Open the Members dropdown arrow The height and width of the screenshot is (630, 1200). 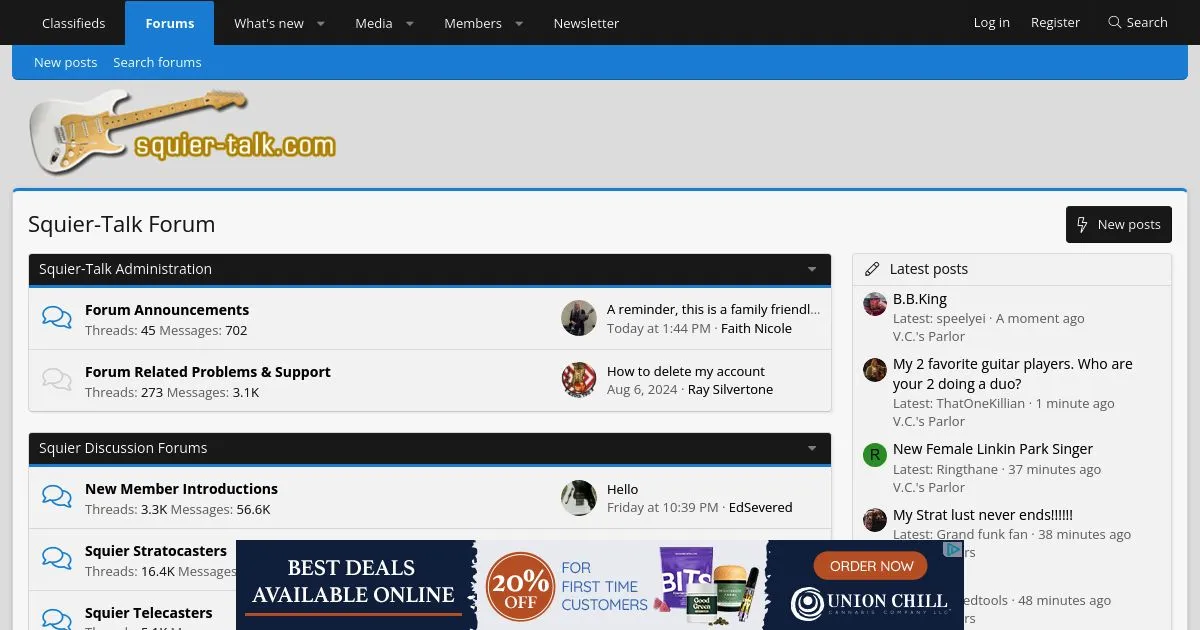pos(519,23)
